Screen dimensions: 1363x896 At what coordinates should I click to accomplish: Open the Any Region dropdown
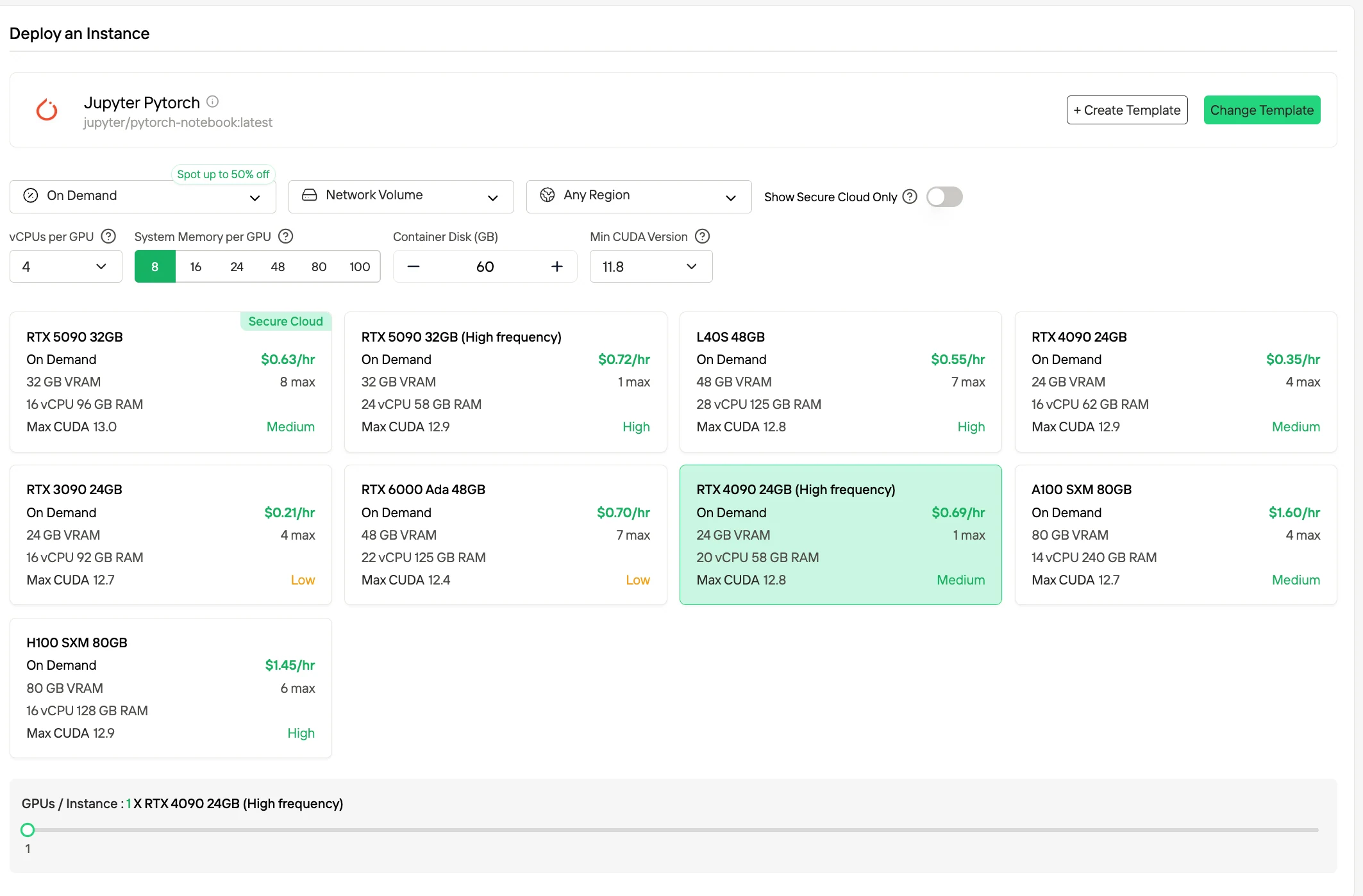pyautogui.click(x=639, y=196)
